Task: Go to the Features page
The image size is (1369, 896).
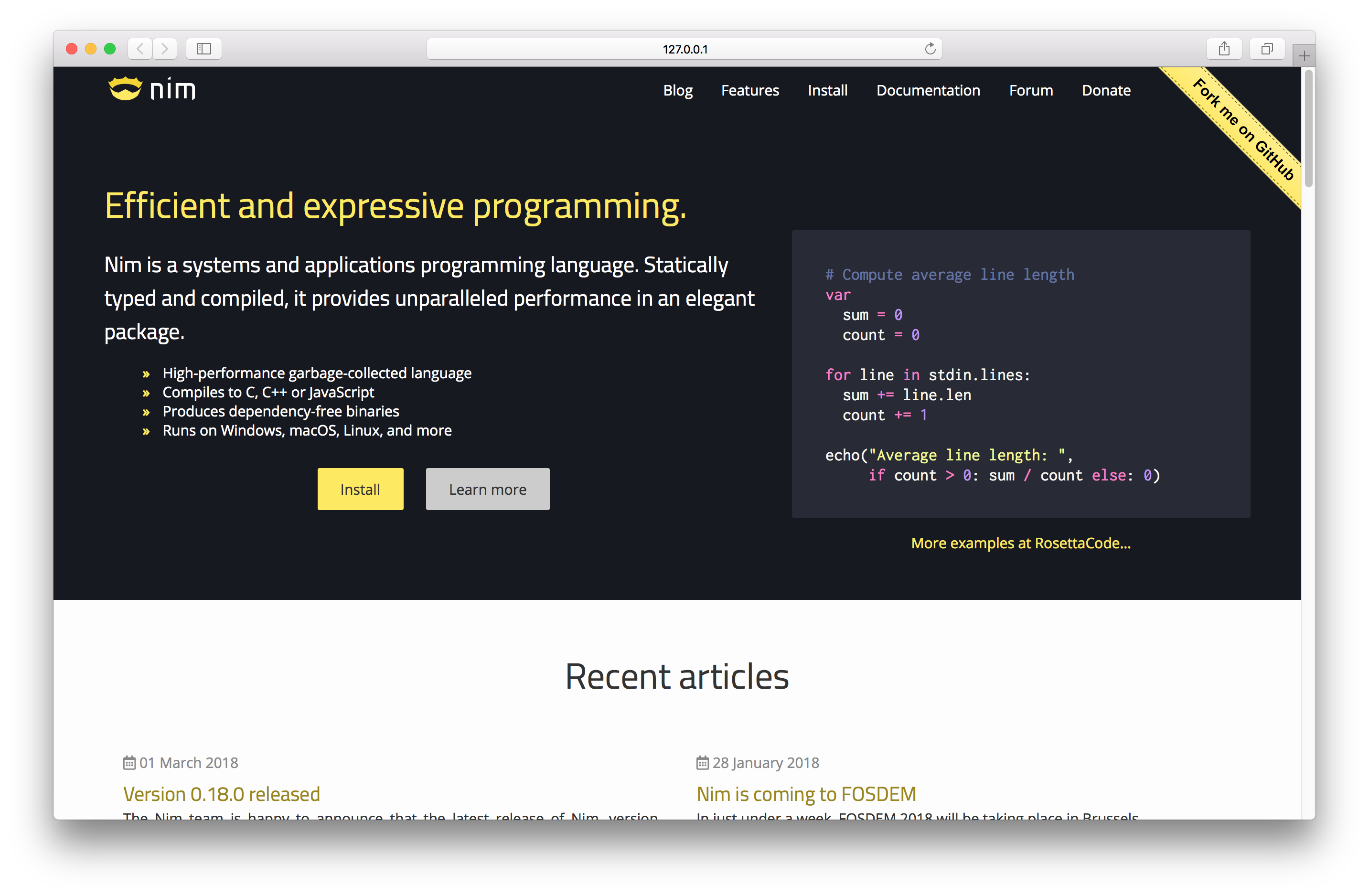Action: click(x=749, y=90)
